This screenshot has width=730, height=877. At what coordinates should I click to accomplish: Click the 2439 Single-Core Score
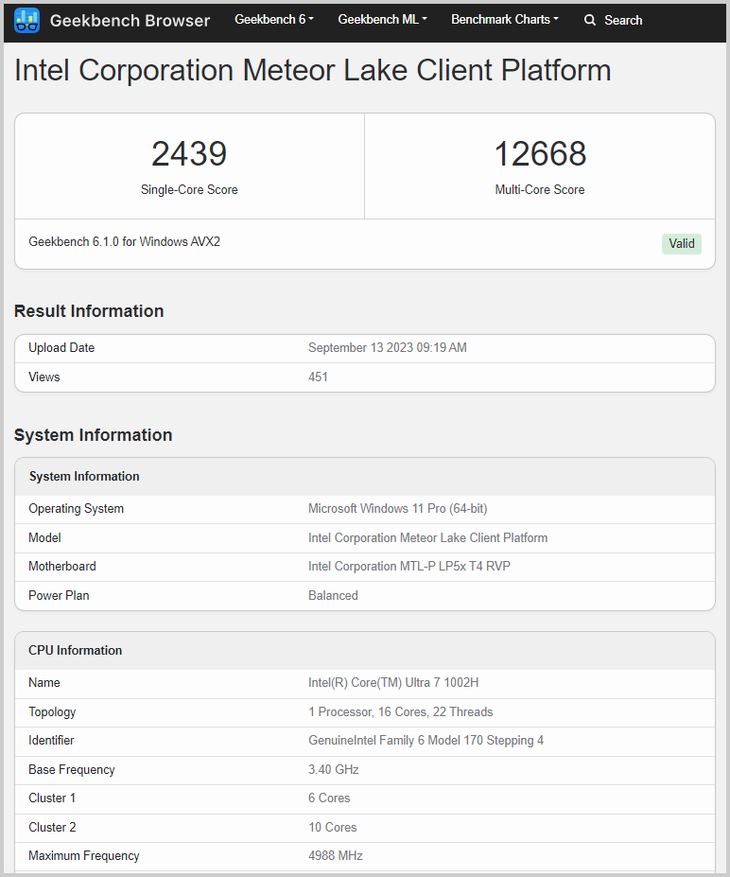189,154
